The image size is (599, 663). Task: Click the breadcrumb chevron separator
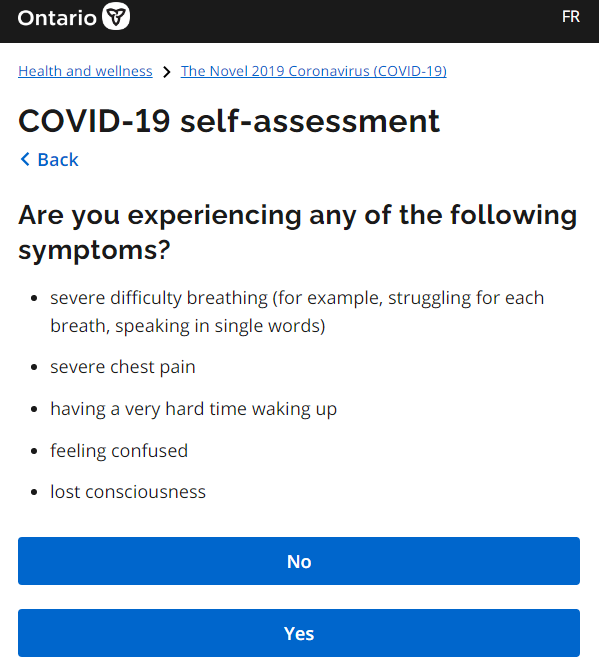[x=167, y=72]
